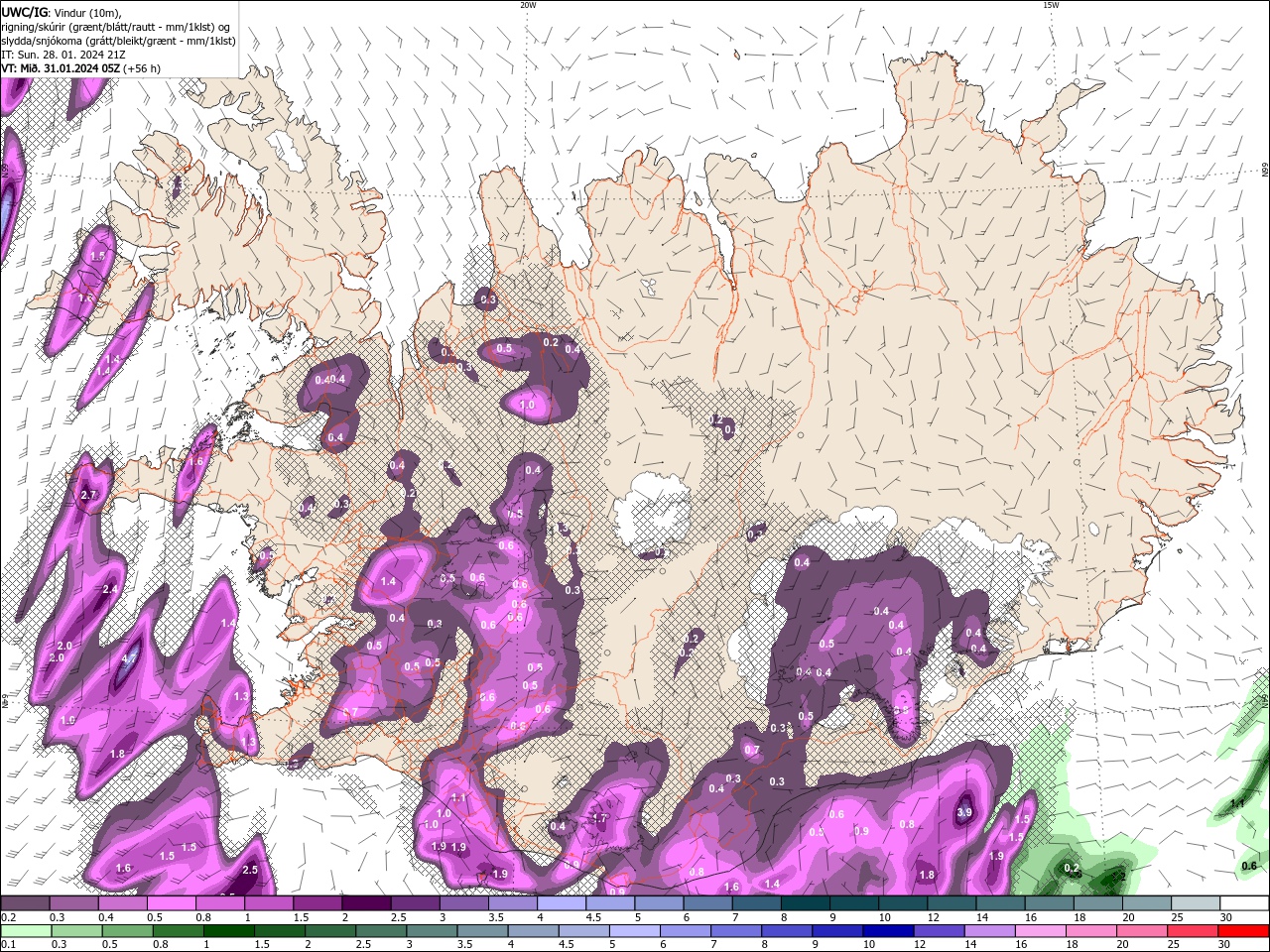Image resolution: width=1270 pixels, height=952 pixels.
Task: Click the rain legend swatch labeled 14
Action: pos(989,931)
